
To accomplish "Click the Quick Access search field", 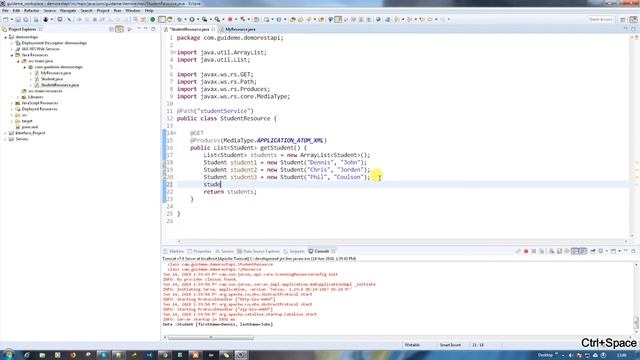I will (600, 20).
